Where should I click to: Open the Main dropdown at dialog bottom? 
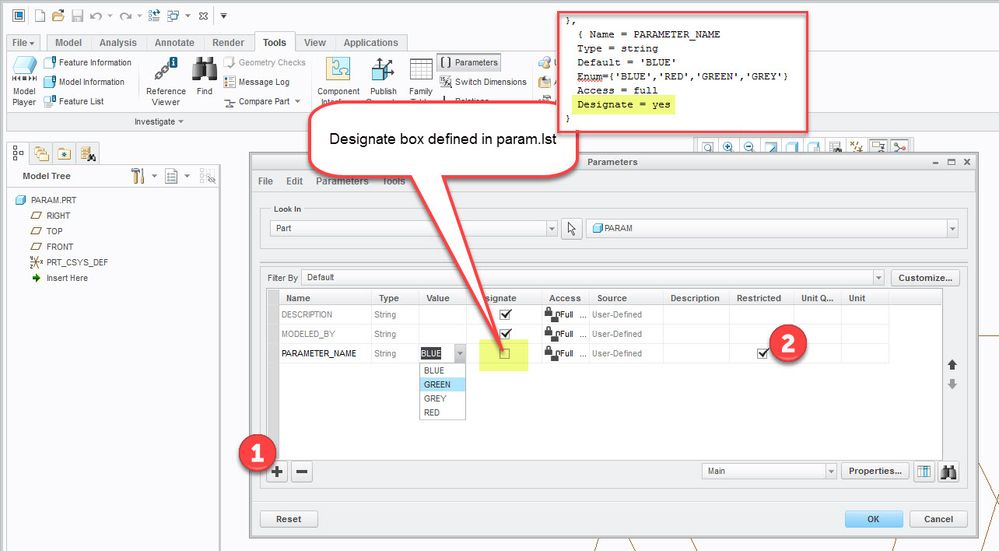831,471
